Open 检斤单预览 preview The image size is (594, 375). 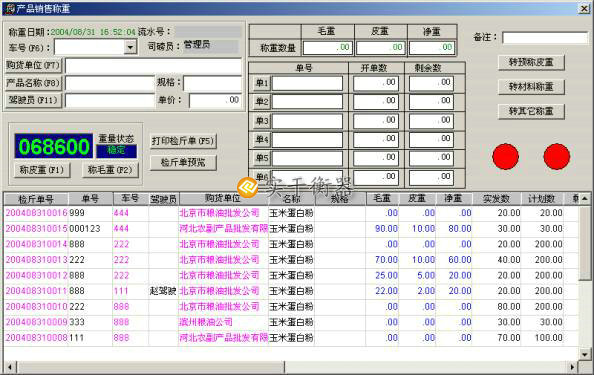click(x=183, y=162)
